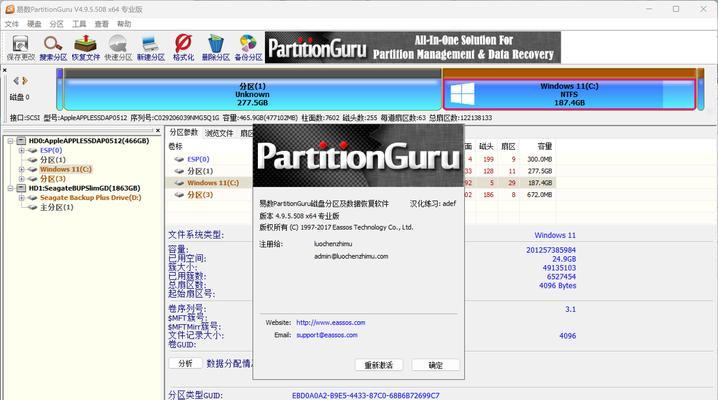
Task: Click the 4096 Bytes cluster size value
Action: coord(557,286)
